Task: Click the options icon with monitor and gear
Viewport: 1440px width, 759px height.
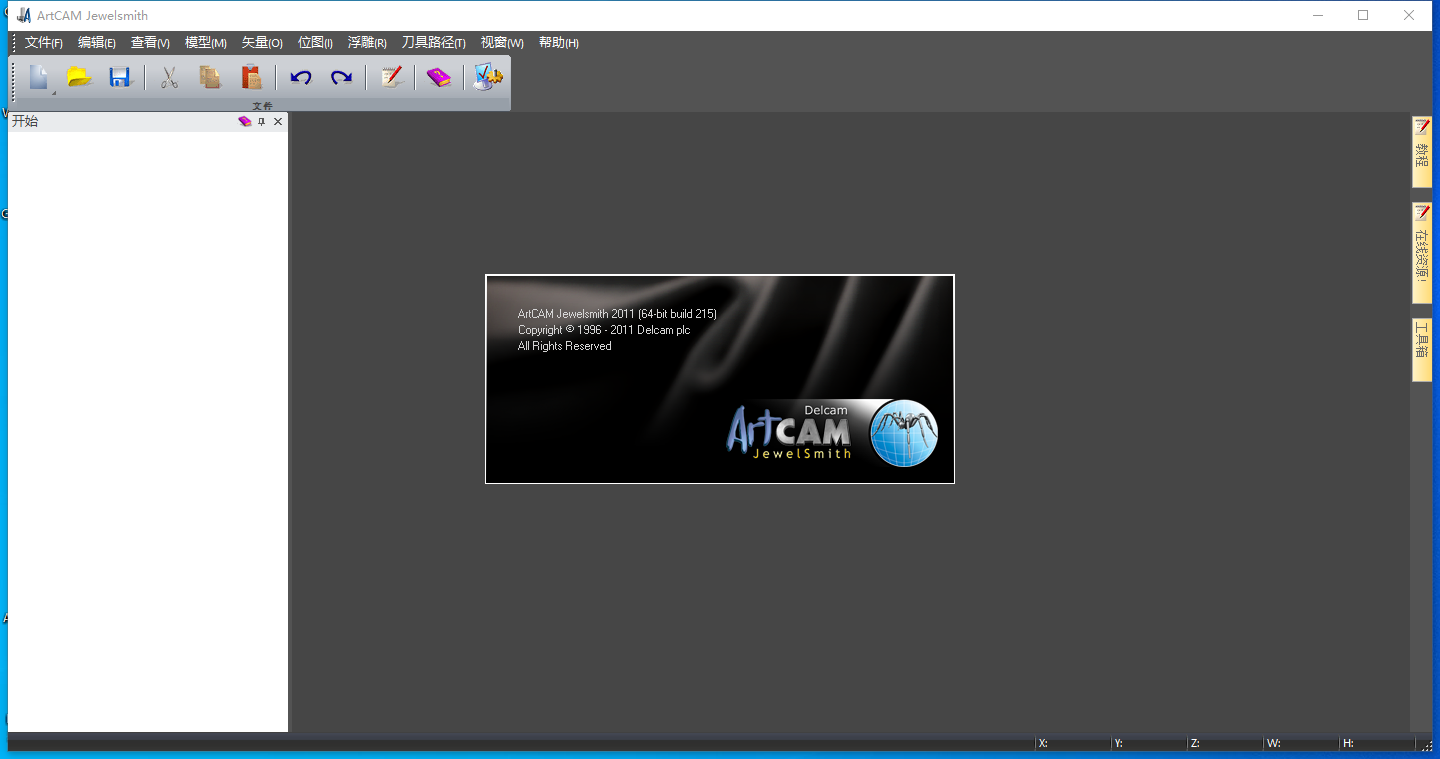Action: tap(488, 77)
